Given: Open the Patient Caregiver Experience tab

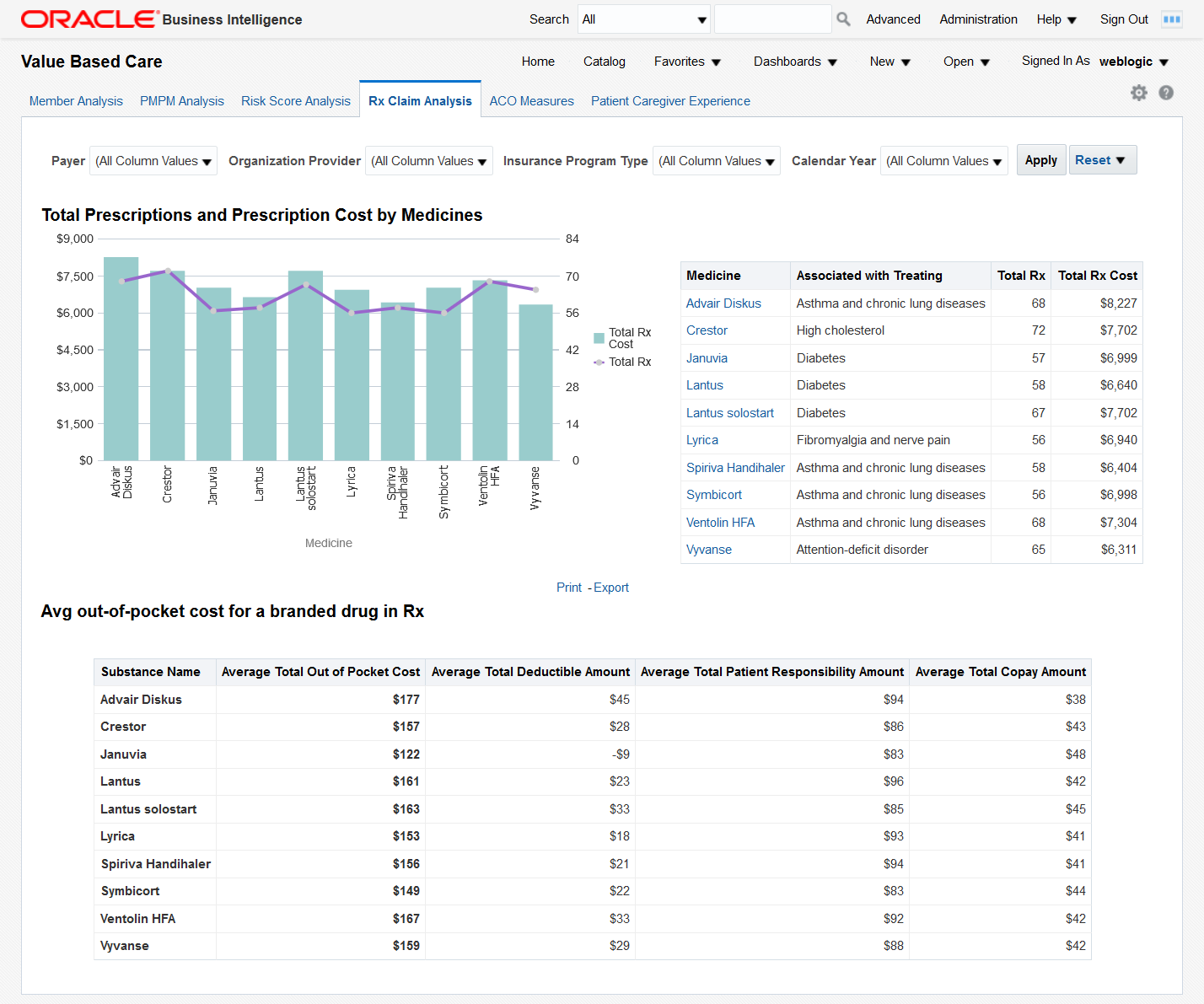Looking at the screenshot, I should 670,101.
